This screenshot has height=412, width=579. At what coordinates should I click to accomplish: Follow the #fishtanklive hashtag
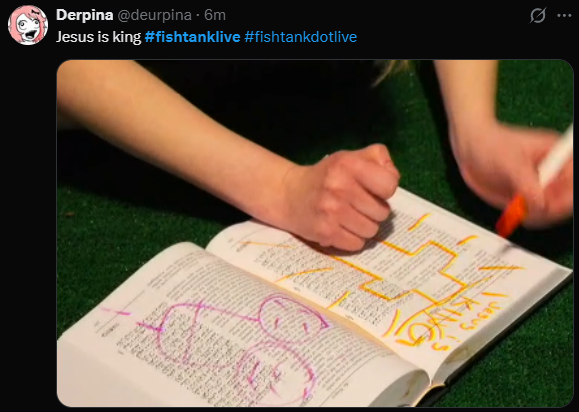point(192,37)
